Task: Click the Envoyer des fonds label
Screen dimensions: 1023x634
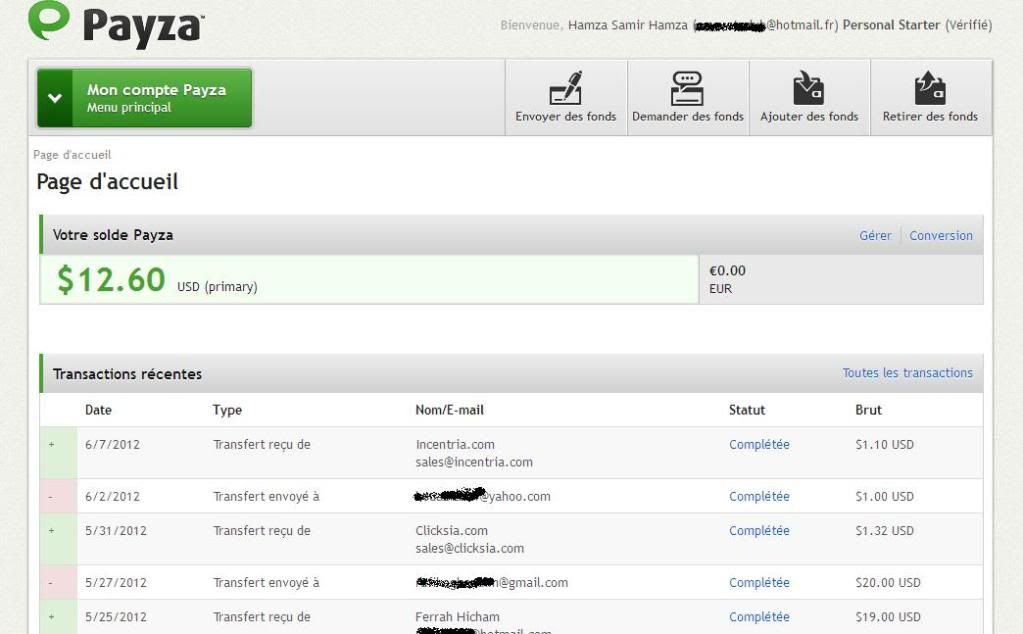Action: [x=566, y=117]
